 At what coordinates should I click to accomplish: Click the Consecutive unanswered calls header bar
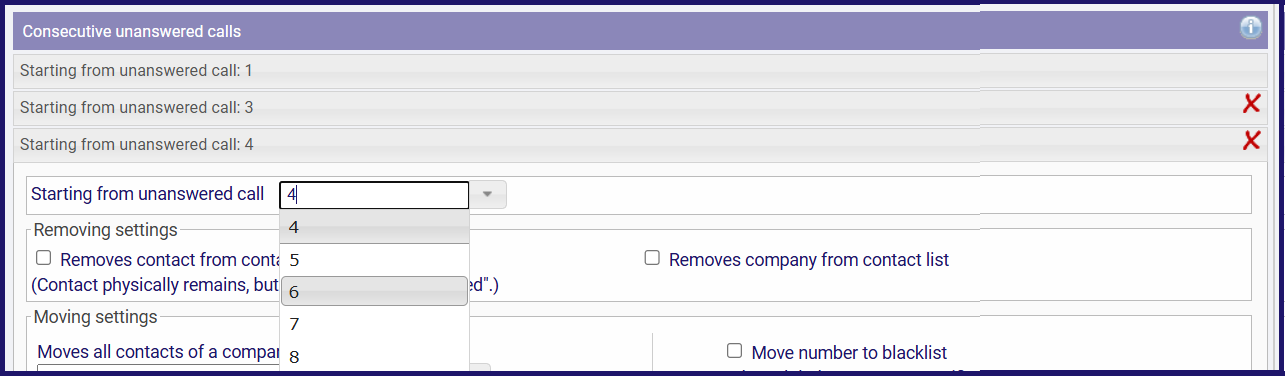coord(640,31)
